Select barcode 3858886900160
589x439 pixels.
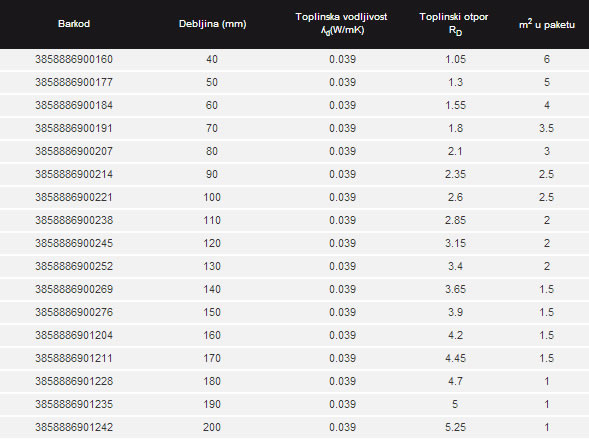(74, 59)
